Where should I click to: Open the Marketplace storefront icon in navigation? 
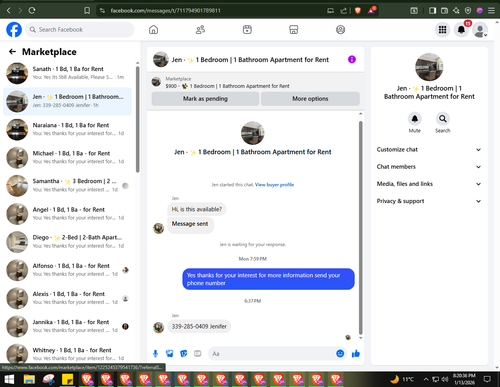(x=294, y=30)
